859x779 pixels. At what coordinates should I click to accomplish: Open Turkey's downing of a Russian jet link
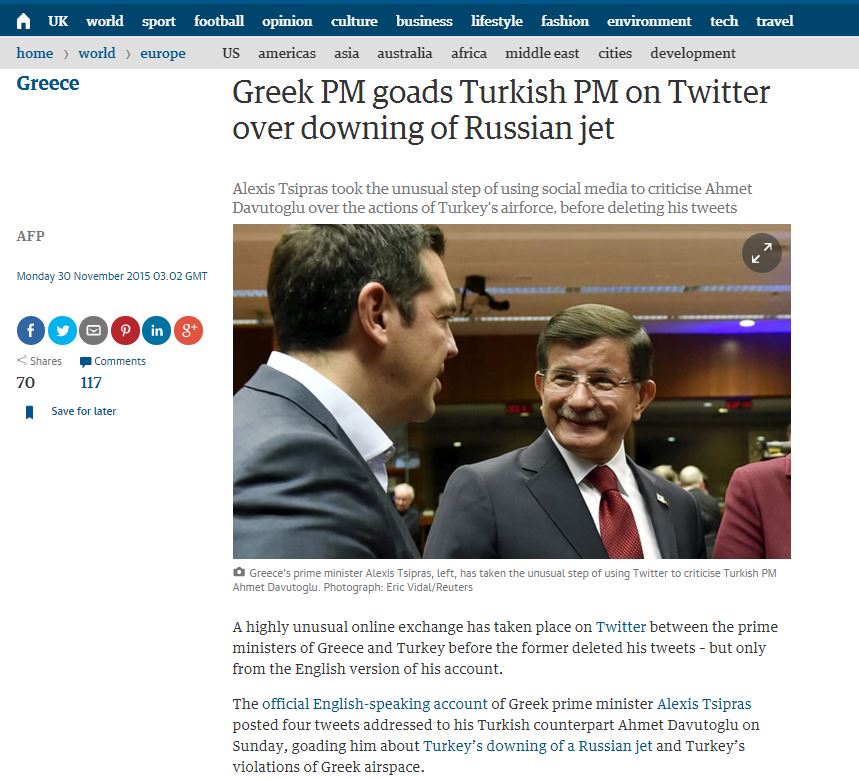point(537,746)
